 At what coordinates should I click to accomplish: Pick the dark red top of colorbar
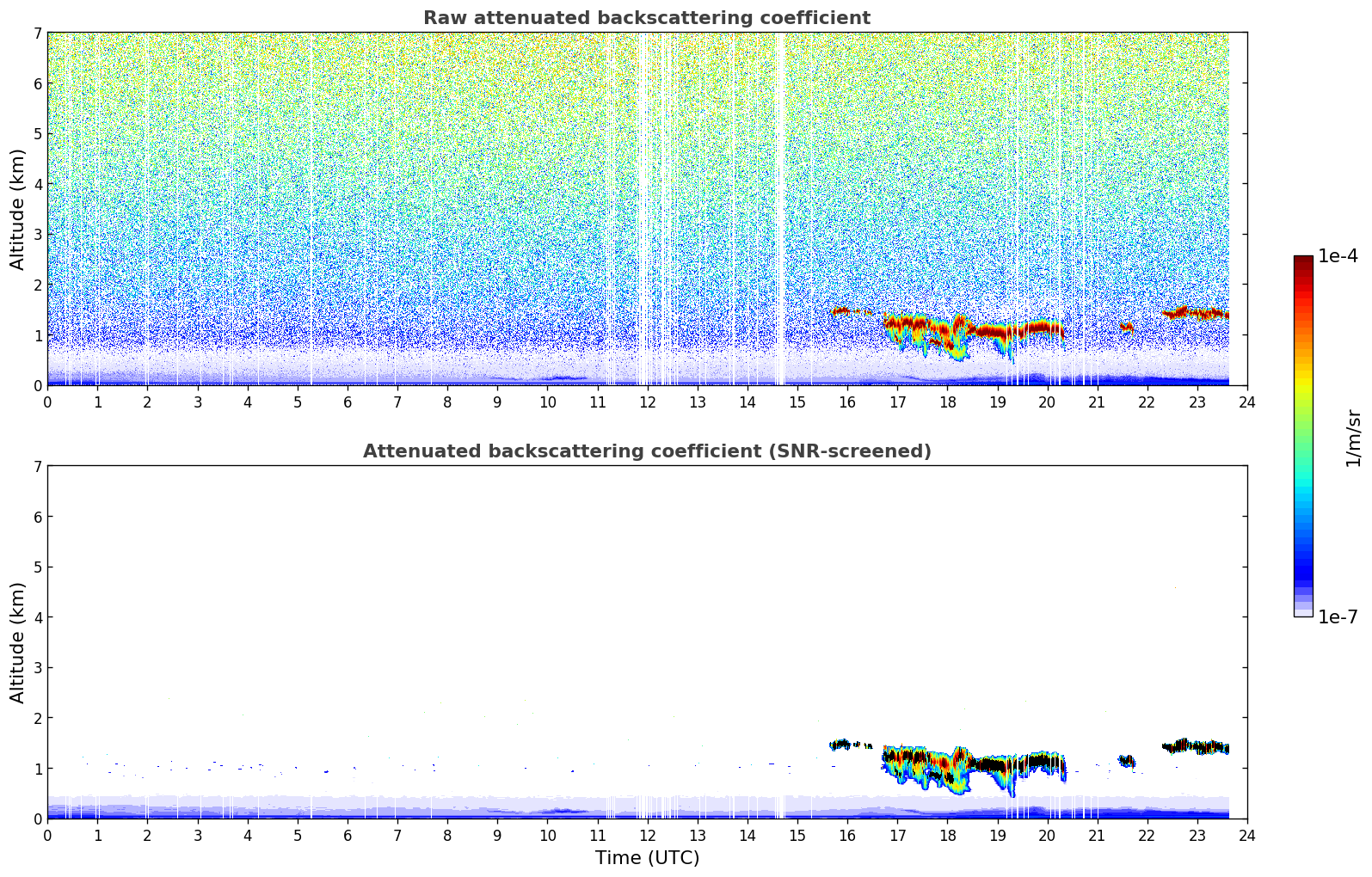(x=1303, y=261)
